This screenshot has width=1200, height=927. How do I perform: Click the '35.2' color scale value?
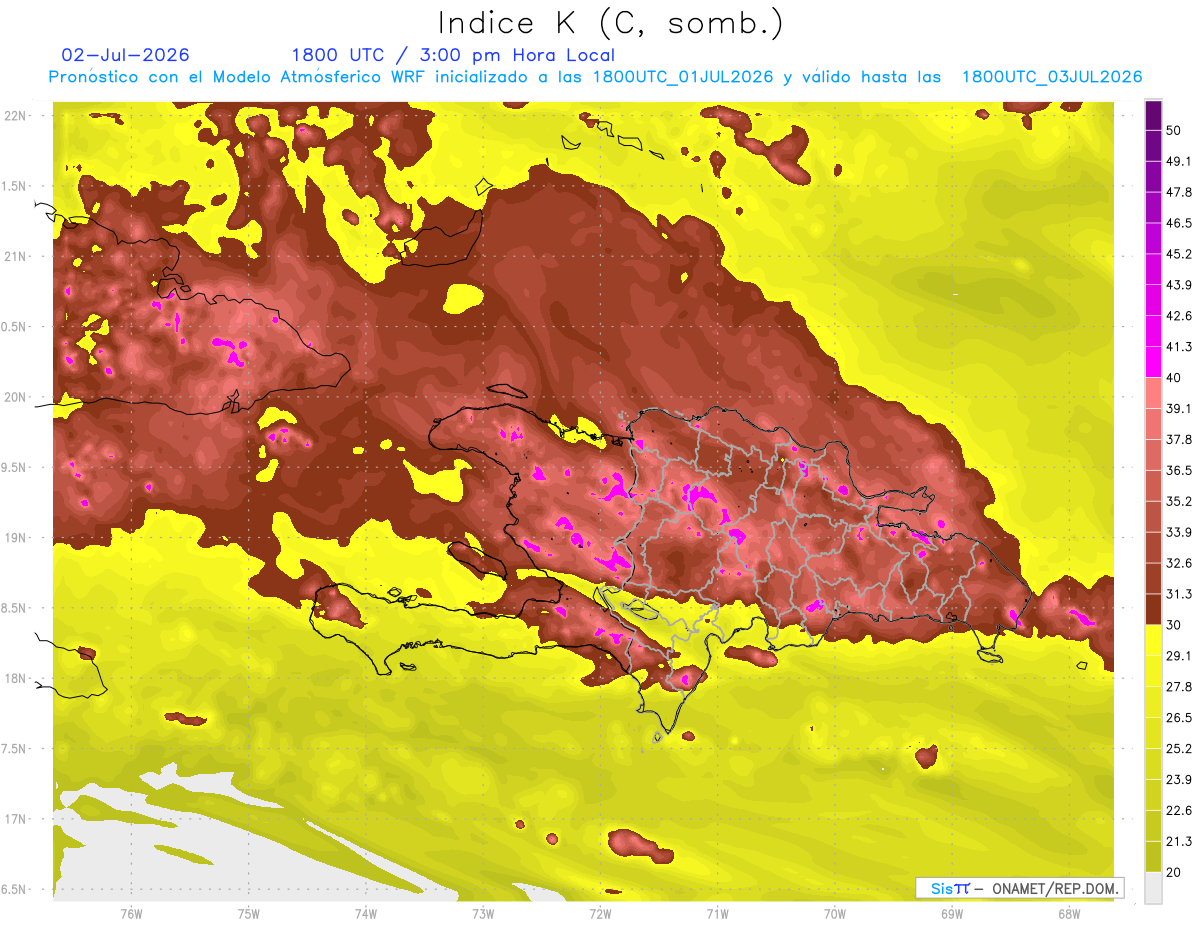pyautogui.click(x=1179, y=501)
